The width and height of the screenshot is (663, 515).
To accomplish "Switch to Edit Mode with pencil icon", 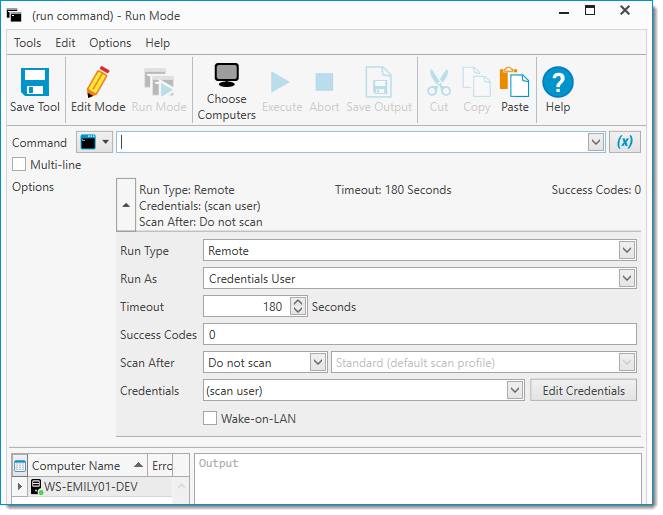I will [x=98, y=83].
